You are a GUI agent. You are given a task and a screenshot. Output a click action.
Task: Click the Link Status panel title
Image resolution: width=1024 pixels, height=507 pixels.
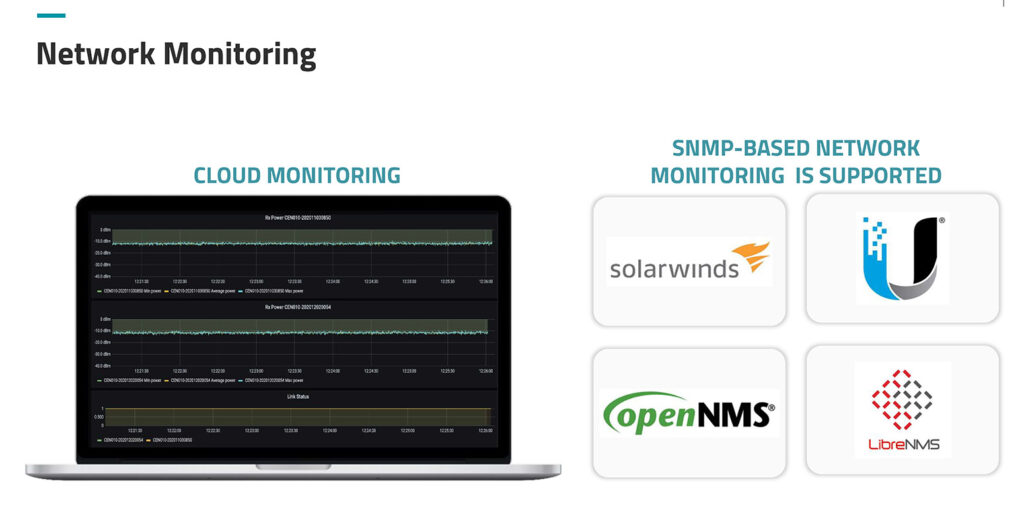coord(298,397)
